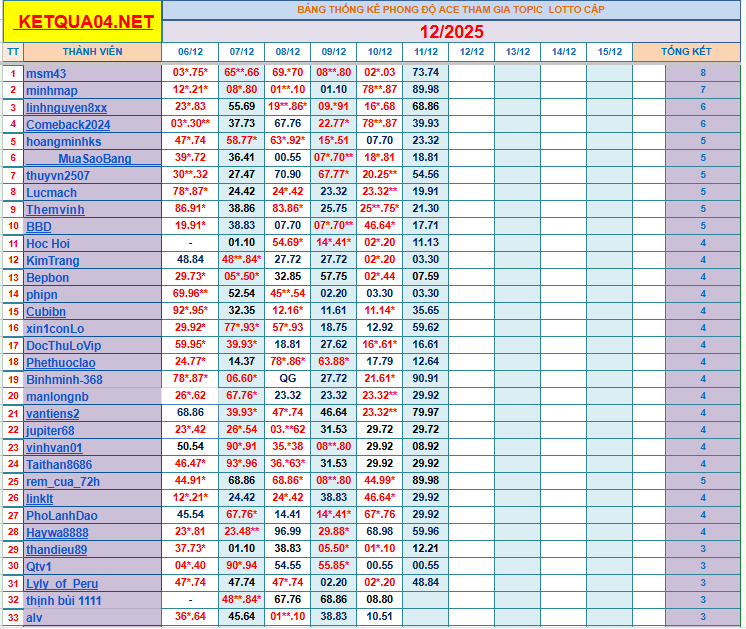This screenshot has height=629, width=746.
Task: Select the Haywa8888 member link
Action: (57, 532)
